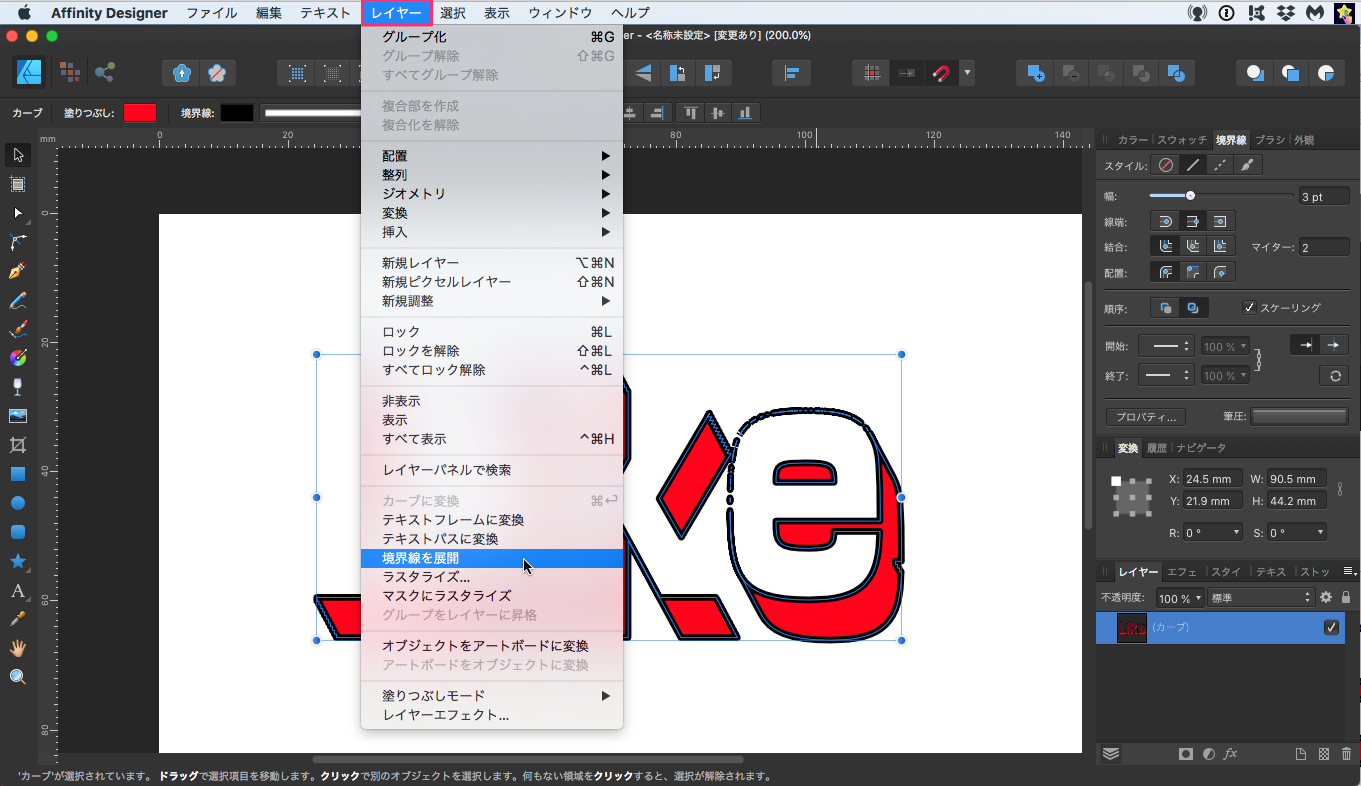The width and height of the screenshot is (1361, 786).
Task: Open the 配置 submenu
Action: [x=491, y=156]
